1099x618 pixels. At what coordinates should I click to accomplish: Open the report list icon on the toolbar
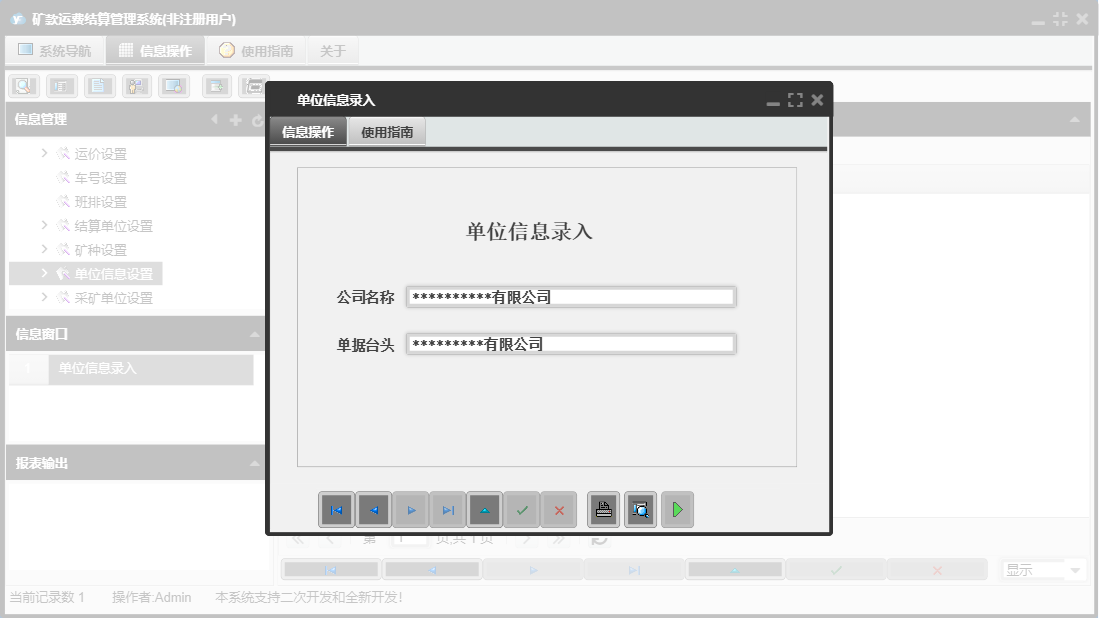[x=62, y=86]
